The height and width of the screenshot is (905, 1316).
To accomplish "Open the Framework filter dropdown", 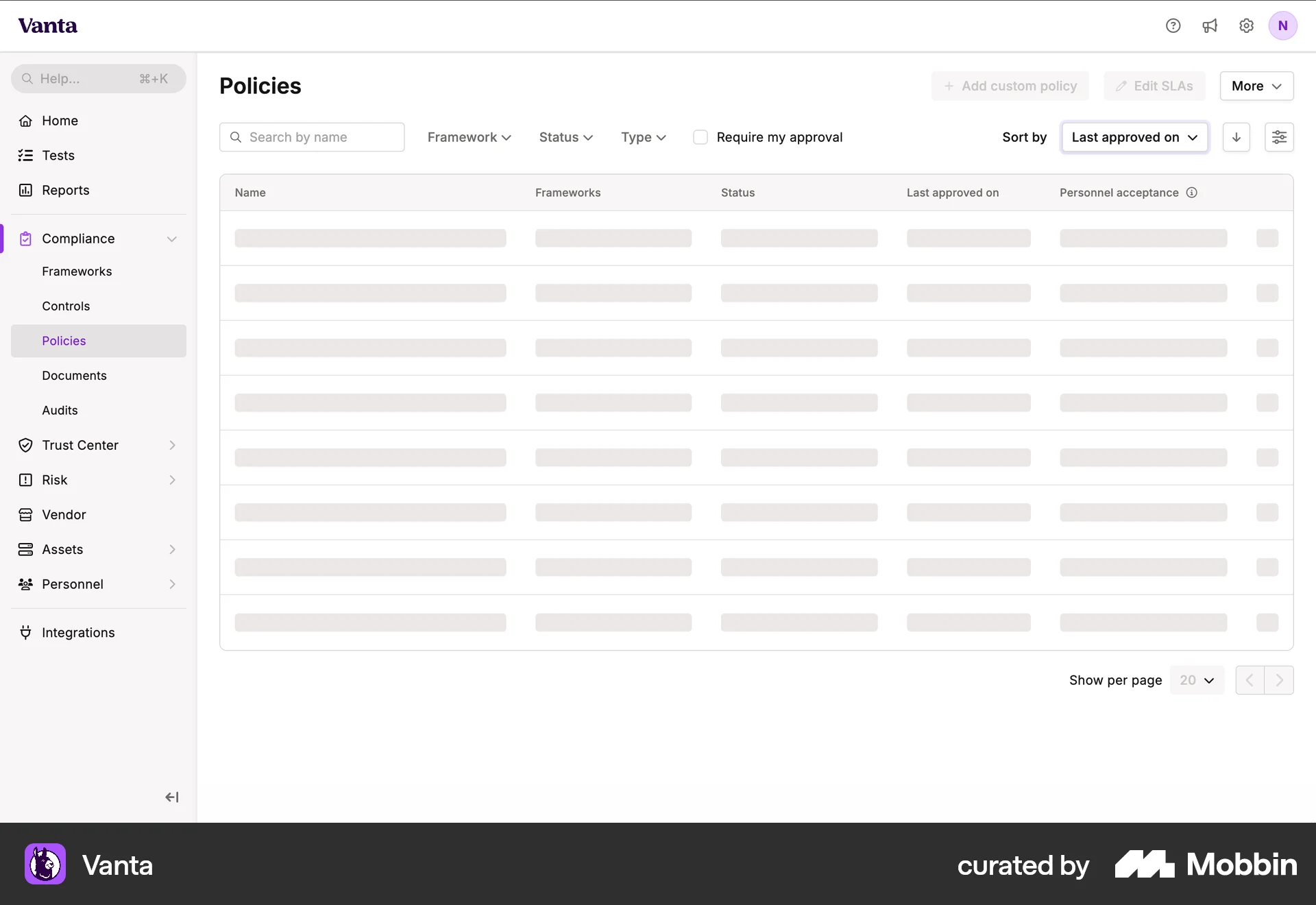I will point(469,137).
